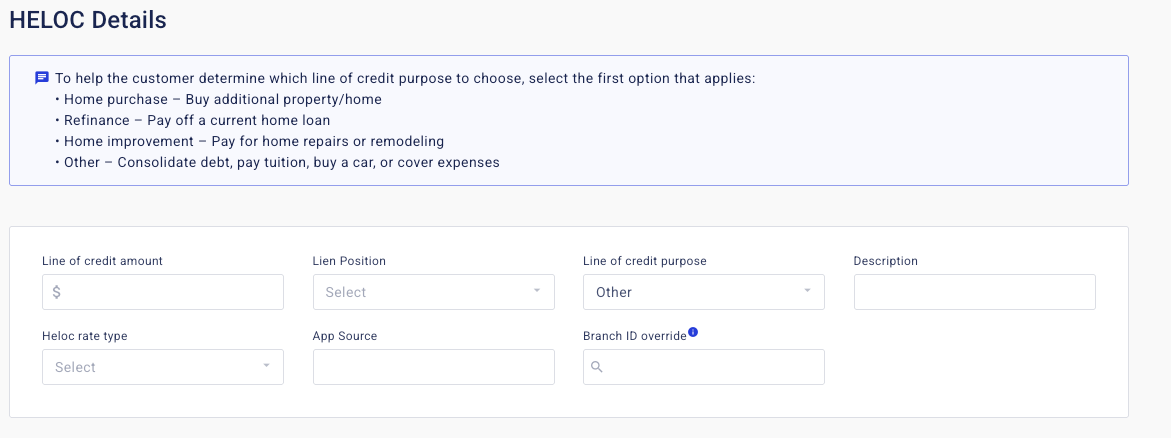This screenshot has height=438, width=1171.
Task: Click the Refinance bullet in the banner
Action: (196, 120)
